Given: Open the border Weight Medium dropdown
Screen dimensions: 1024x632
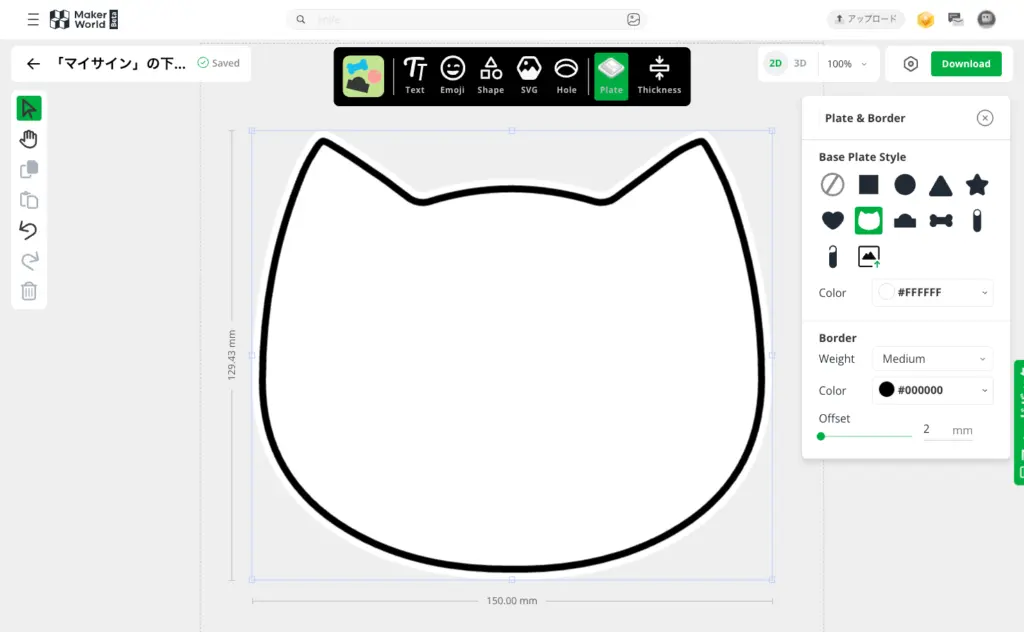Looking at the screenshot, I should point(933,358).
